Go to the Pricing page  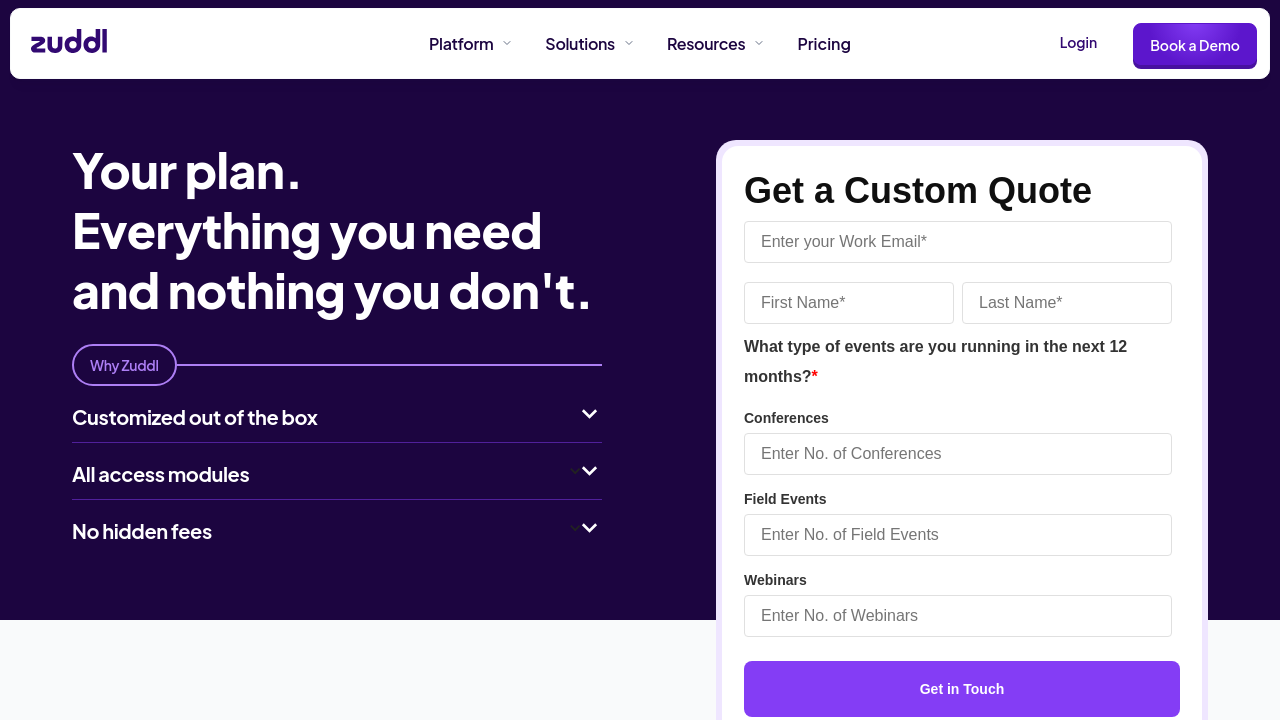824,44
